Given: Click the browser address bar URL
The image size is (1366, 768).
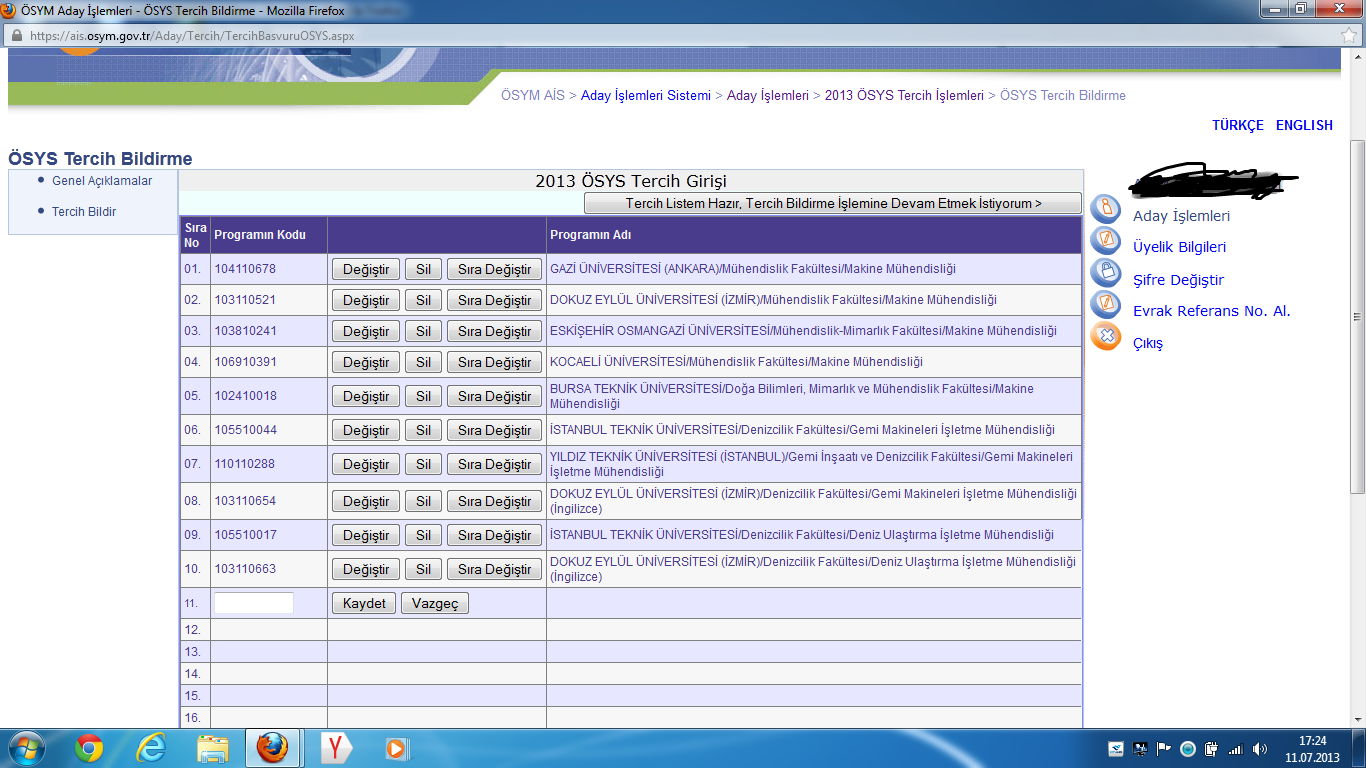Looking at the screenshot, I should 192,35.
